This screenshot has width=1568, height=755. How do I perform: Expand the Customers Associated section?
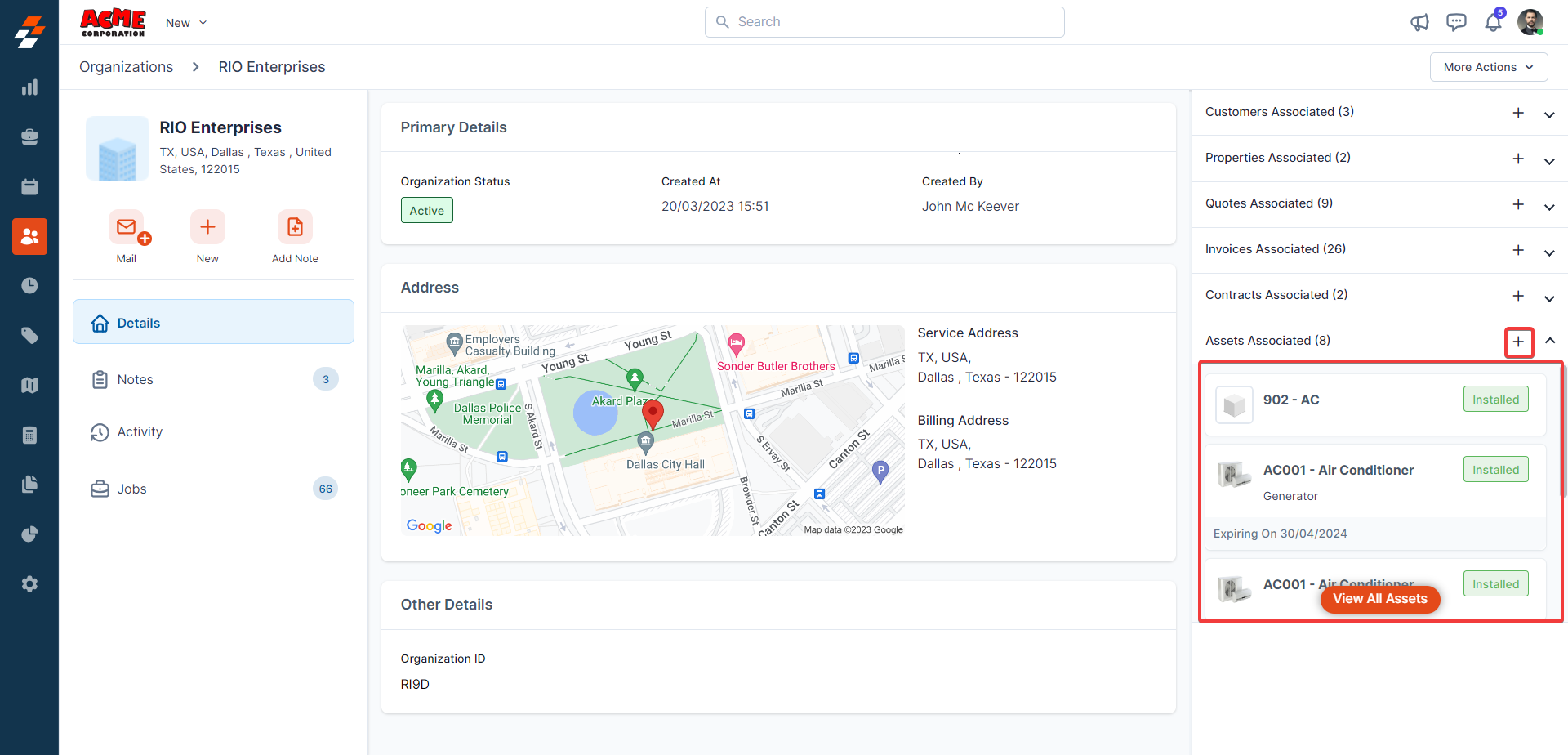click(x=1549, y=114)
